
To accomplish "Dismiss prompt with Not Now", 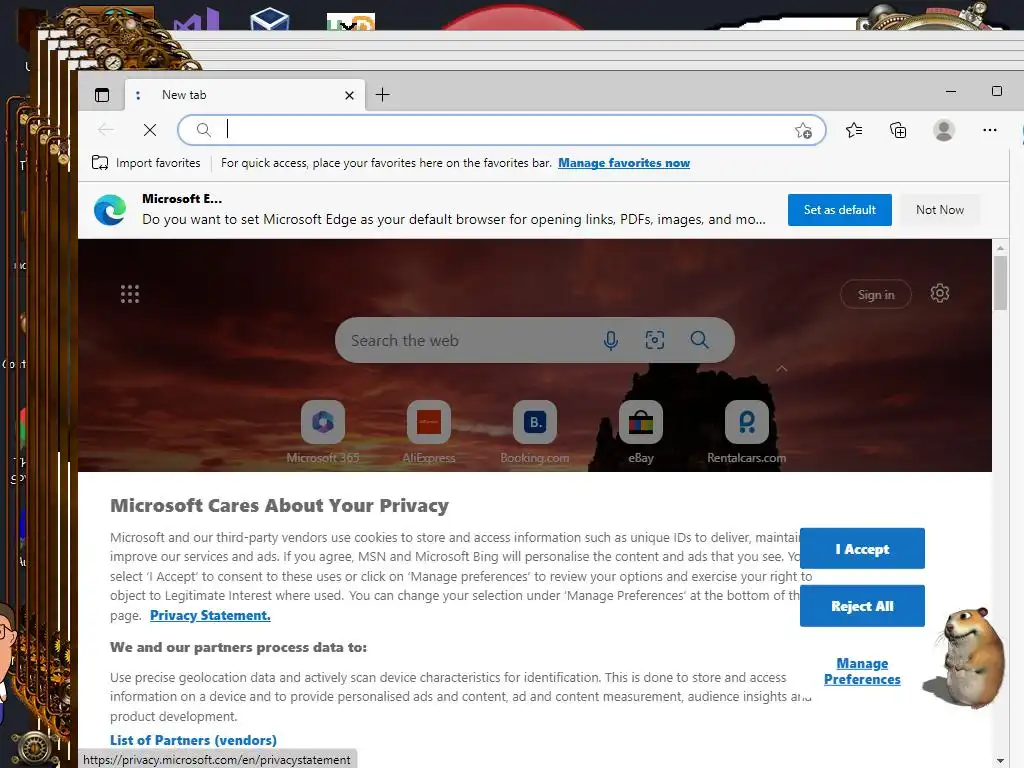I will [x=940, y=210].
